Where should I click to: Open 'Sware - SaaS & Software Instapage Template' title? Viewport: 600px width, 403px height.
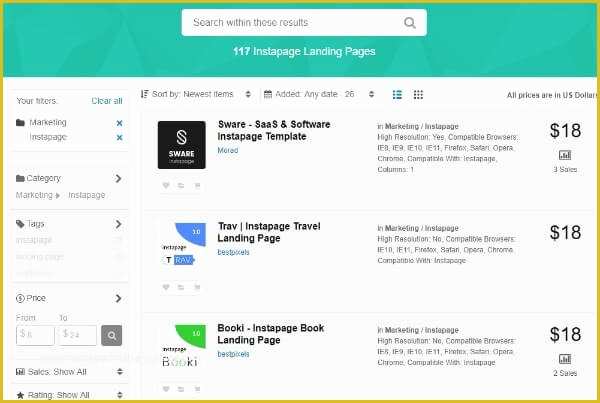tap(274, 131)
